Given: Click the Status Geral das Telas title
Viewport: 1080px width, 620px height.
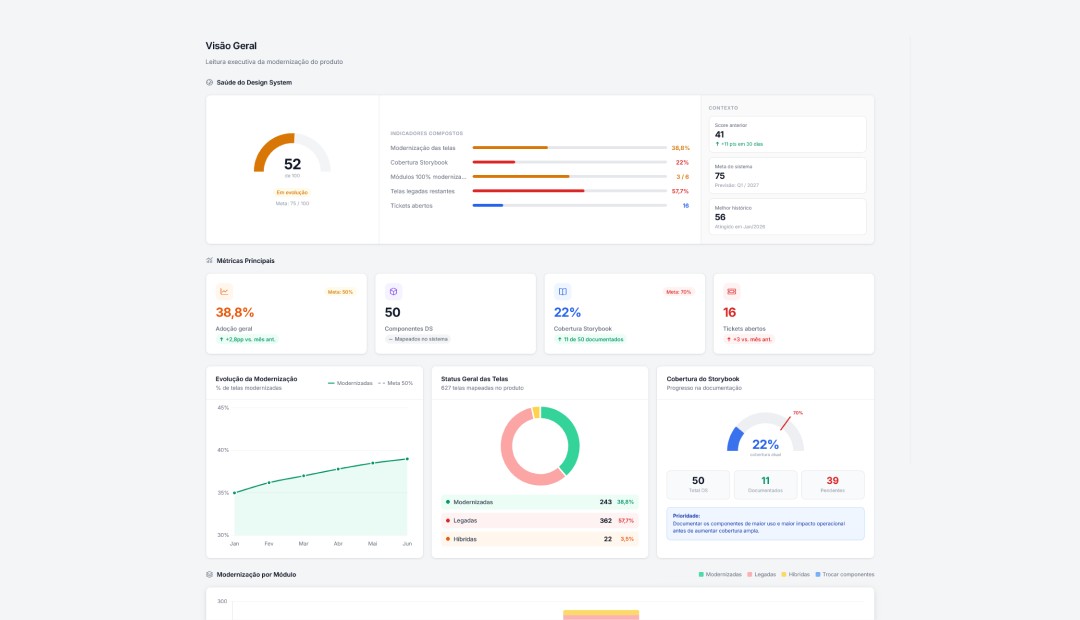Looking at the screenshot, I should tap(475, 379).
